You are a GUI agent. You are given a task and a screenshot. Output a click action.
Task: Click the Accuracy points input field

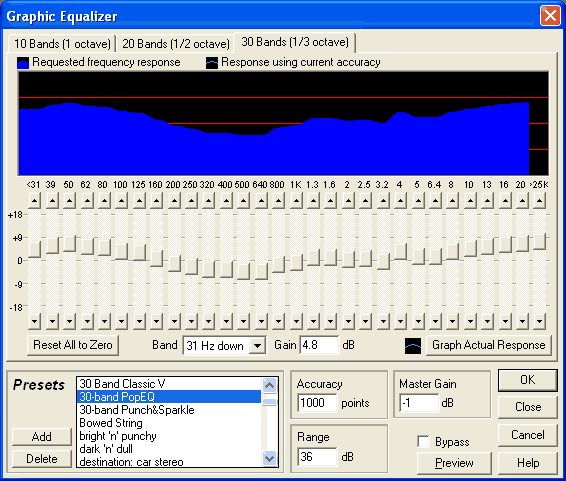coord(317,403)
